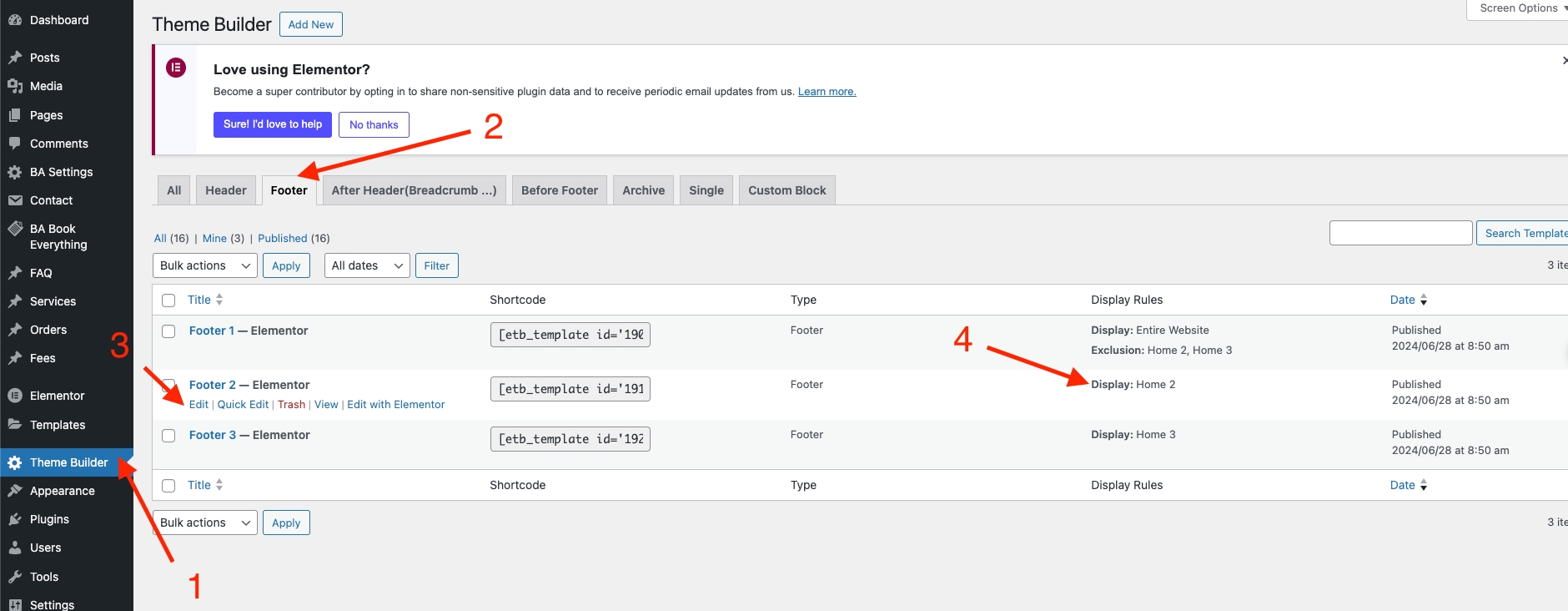The image size is (1568, 611).
Task: Click the Elementor logo icon in sidebar
Action: point(15,396)
